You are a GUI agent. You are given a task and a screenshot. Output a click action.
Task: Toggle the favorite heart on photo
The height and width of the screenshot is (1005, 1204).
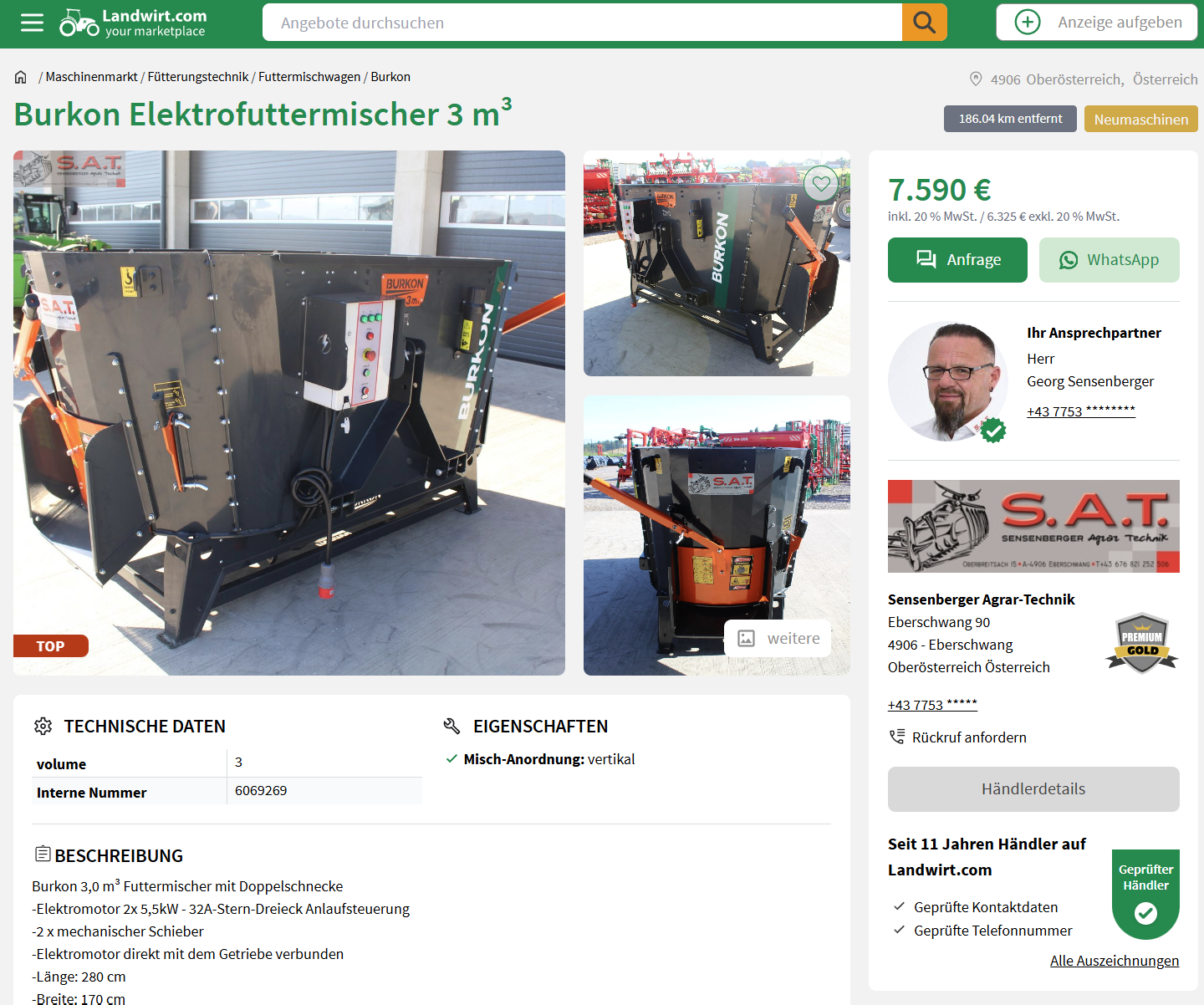[x=821, y=183]
